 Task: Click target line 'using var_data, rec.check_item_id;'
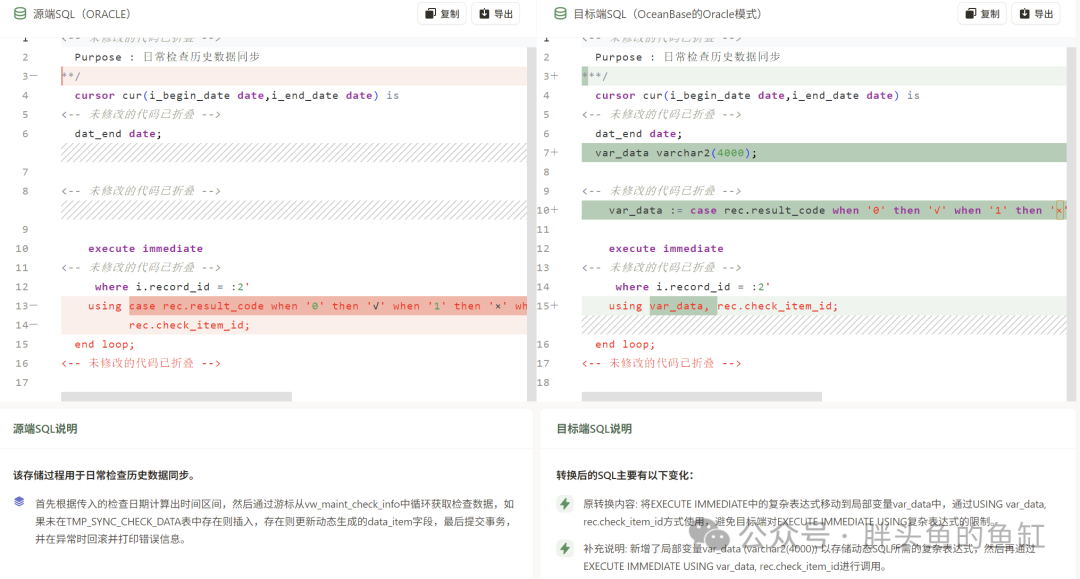click(824, 306)
